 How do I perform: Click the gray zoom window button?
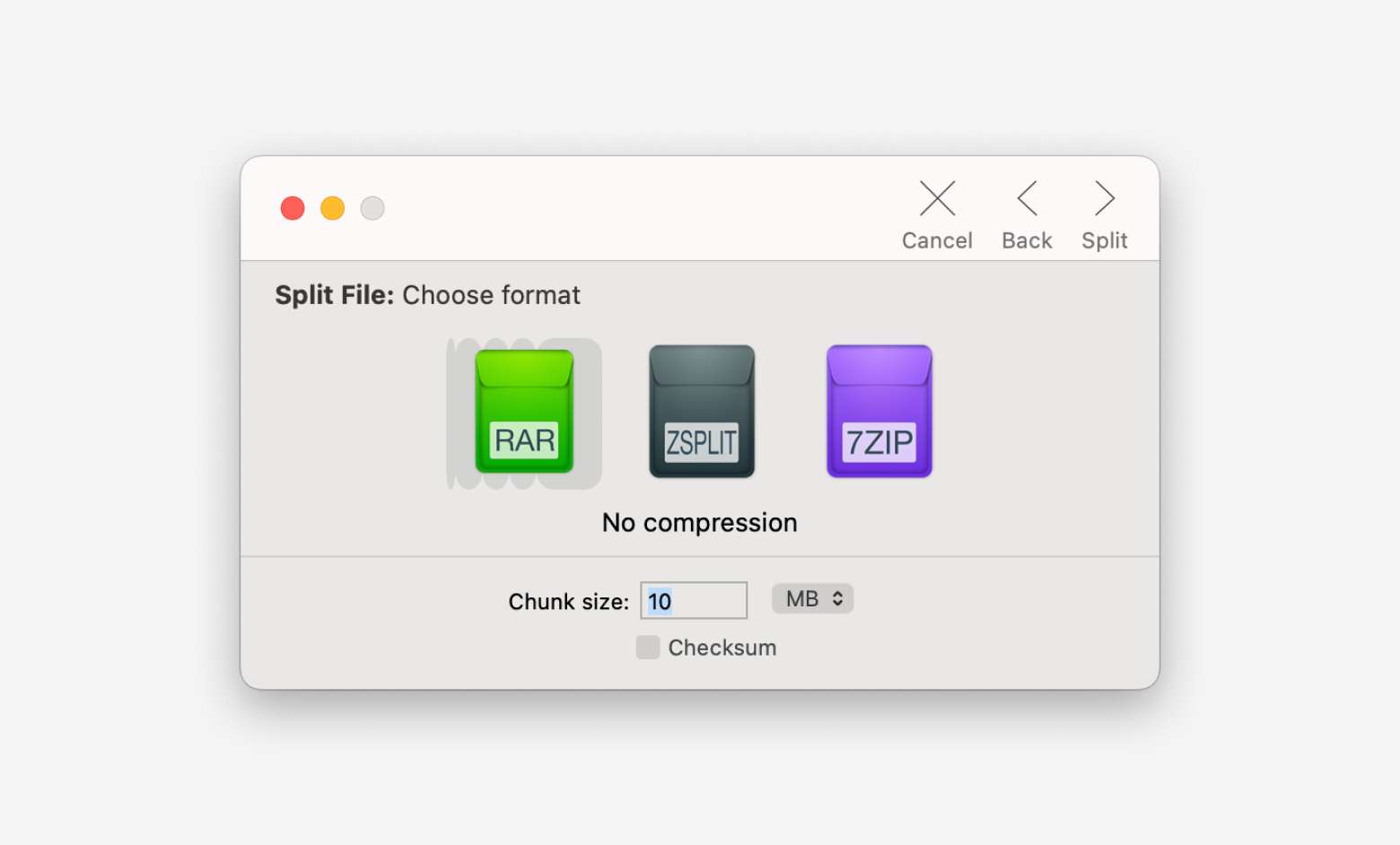[x=372, y=208]
